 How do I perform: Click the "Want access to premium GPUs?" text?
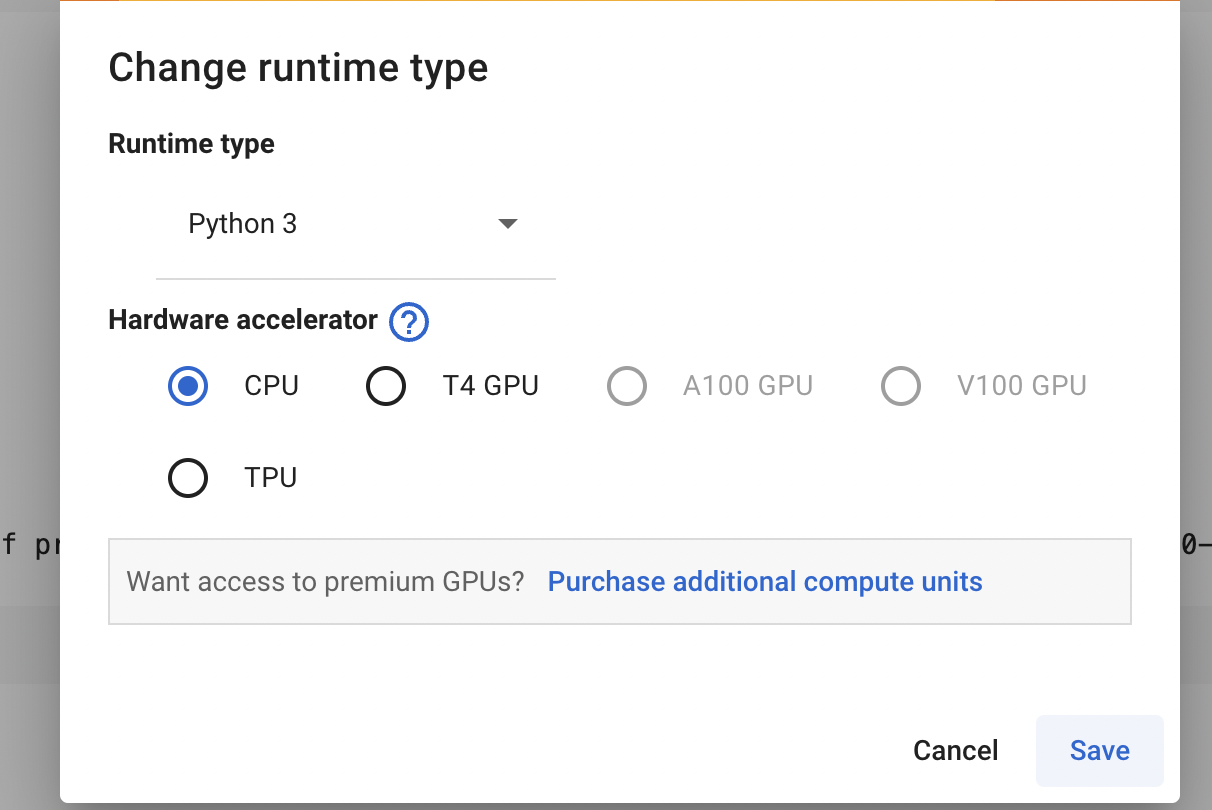coord(326,582)
